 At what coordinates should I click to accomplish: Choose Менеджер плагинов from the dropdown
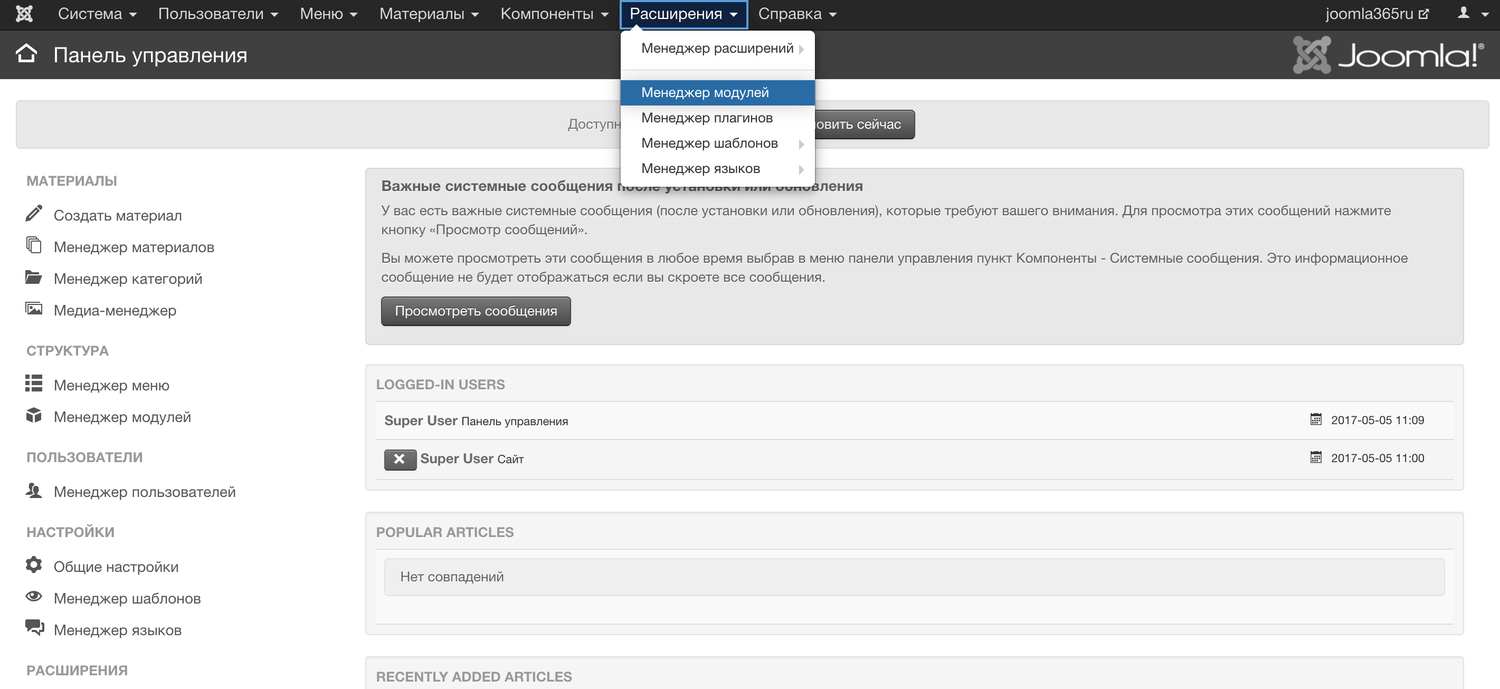pos(707,118)
